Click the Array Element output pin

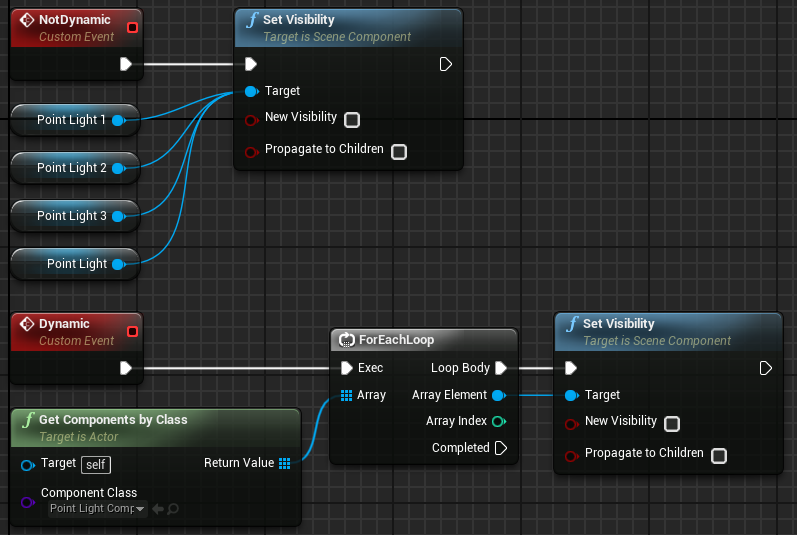coord(498,395)
